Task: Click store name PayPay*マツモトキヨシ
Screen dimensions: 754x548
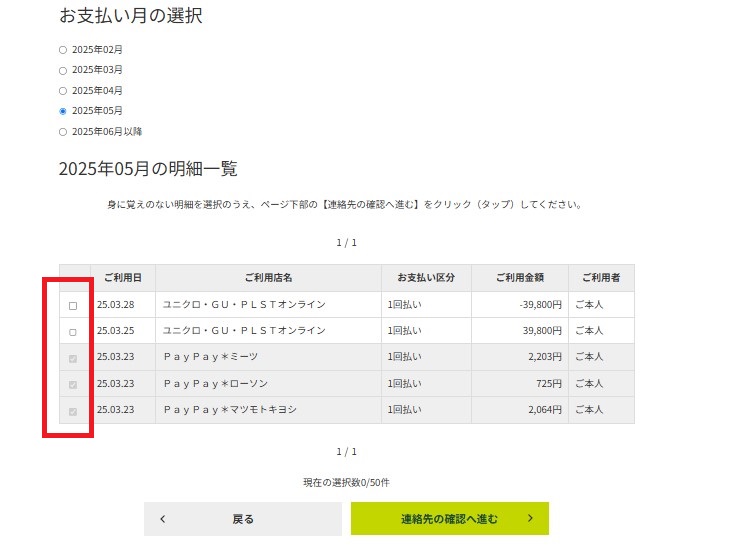Action: (230, 410)
